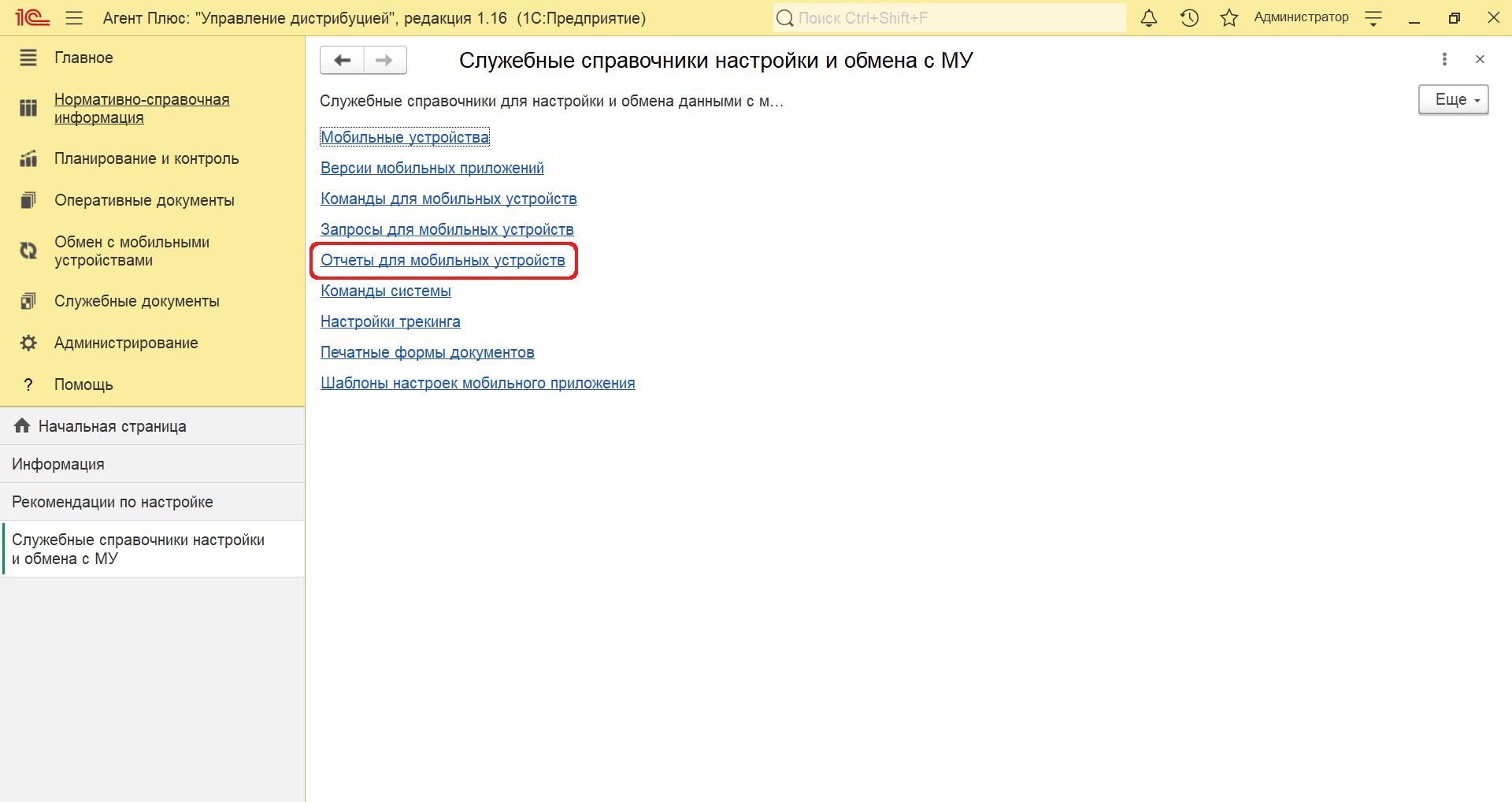Expand the Еще dropdown button
1512x802 pixels.
(1453, 100)
